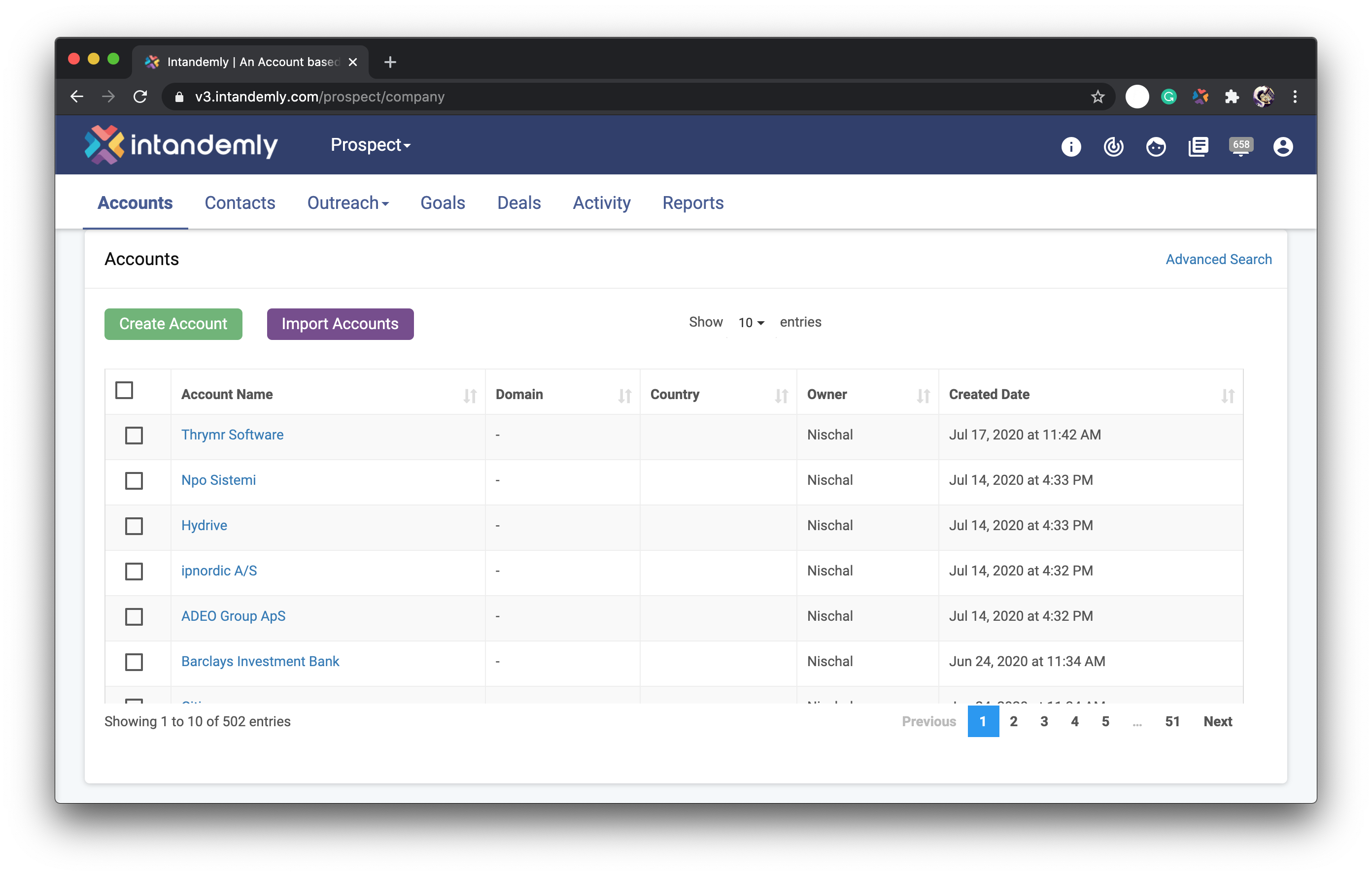Click the Create Account button

(173, 324)
